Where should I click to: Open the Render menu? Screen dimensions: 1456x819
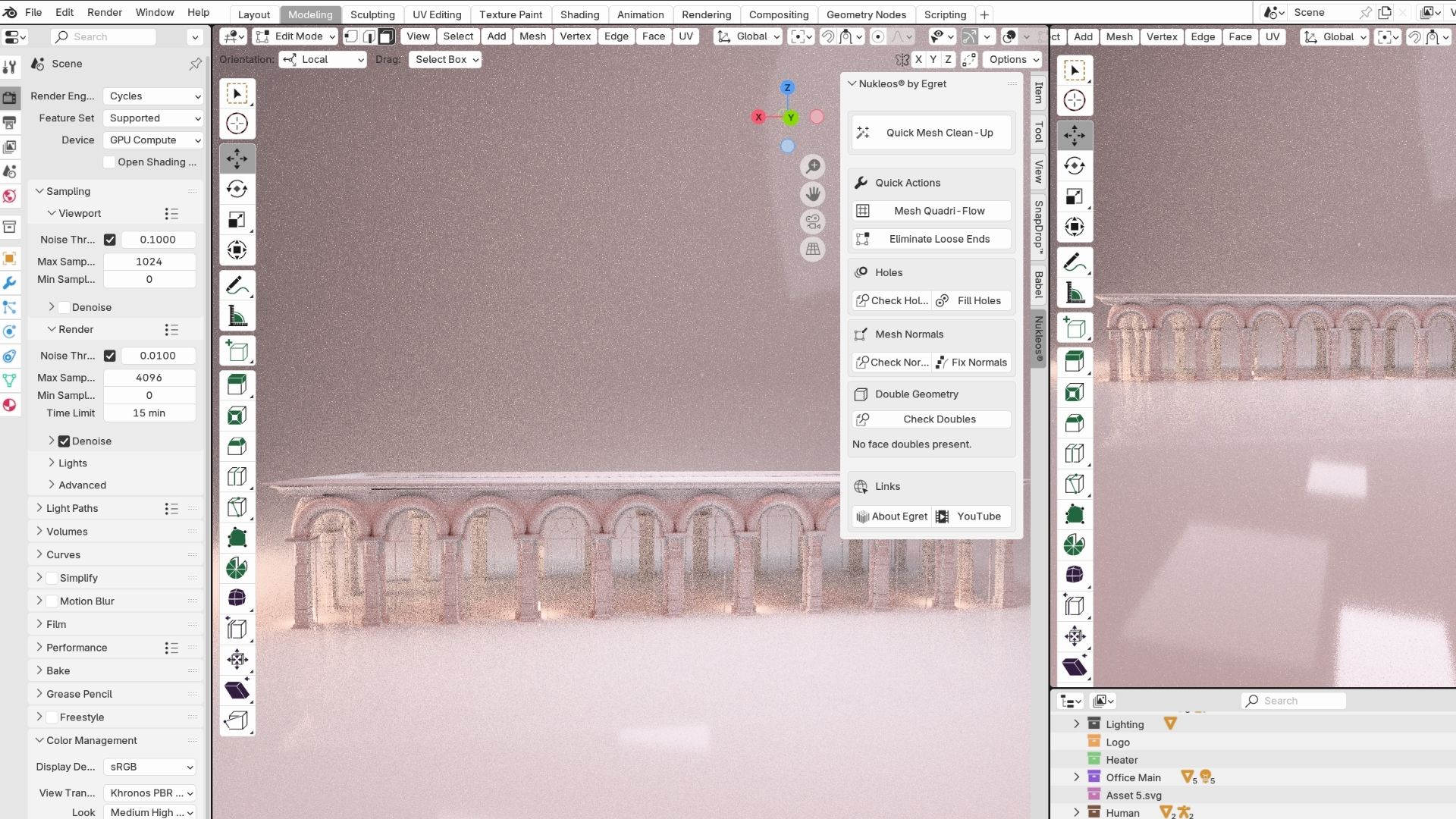coord(105,12)
